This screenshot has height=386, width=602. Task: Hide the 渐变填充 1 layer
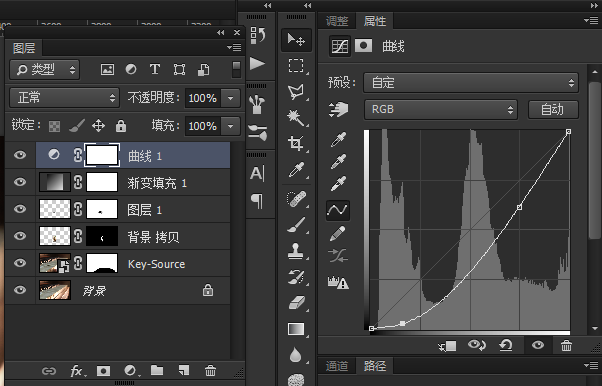(x=20, y=182)
